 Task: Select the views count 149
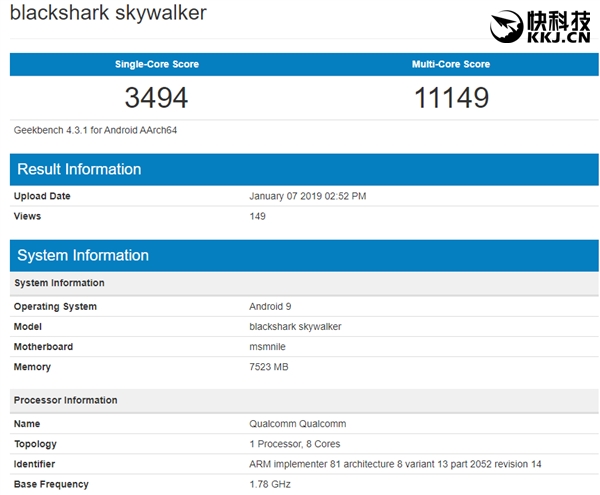coord(258,216)
